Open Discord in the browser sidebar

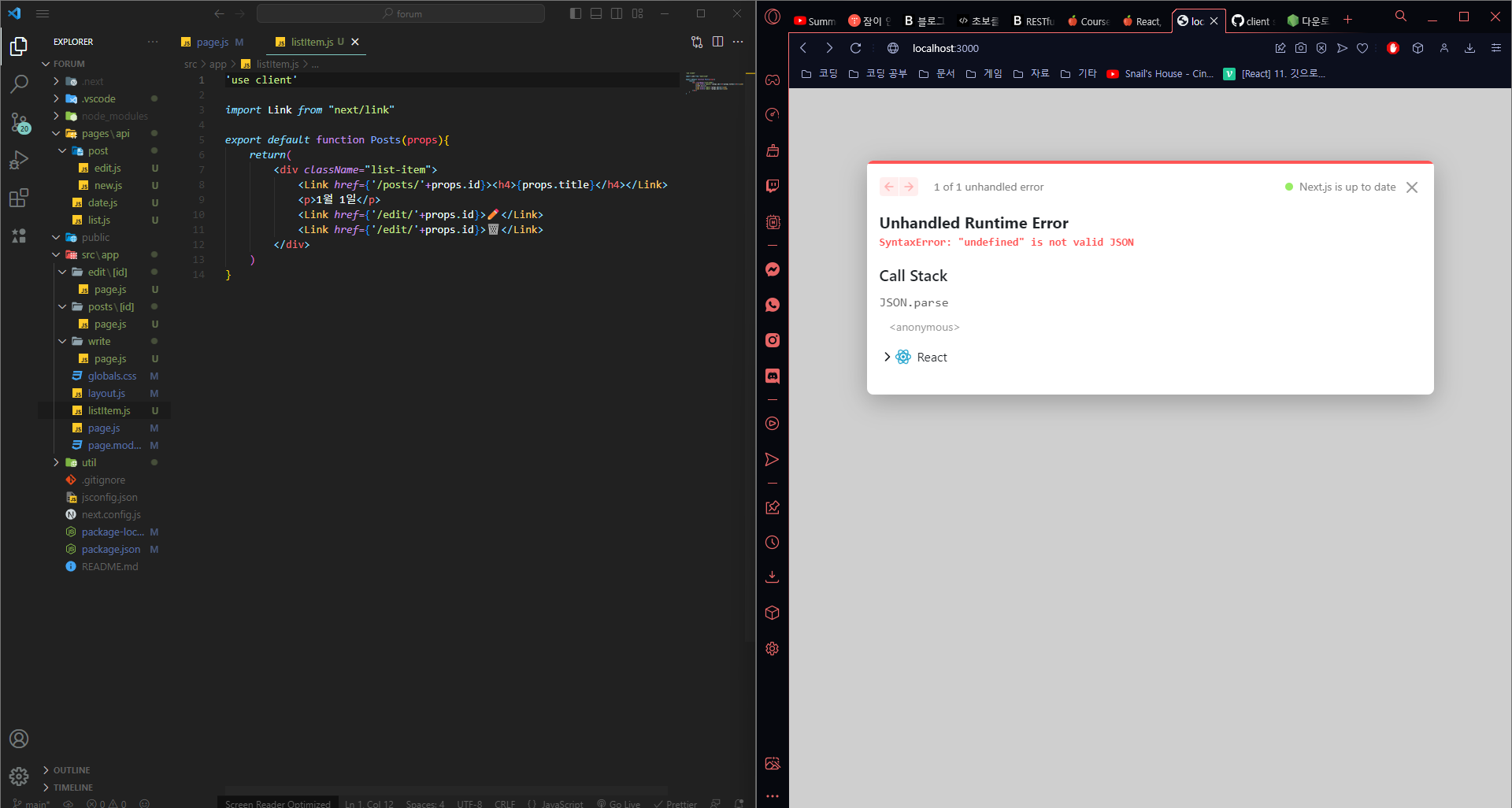(x=773, y=376)
